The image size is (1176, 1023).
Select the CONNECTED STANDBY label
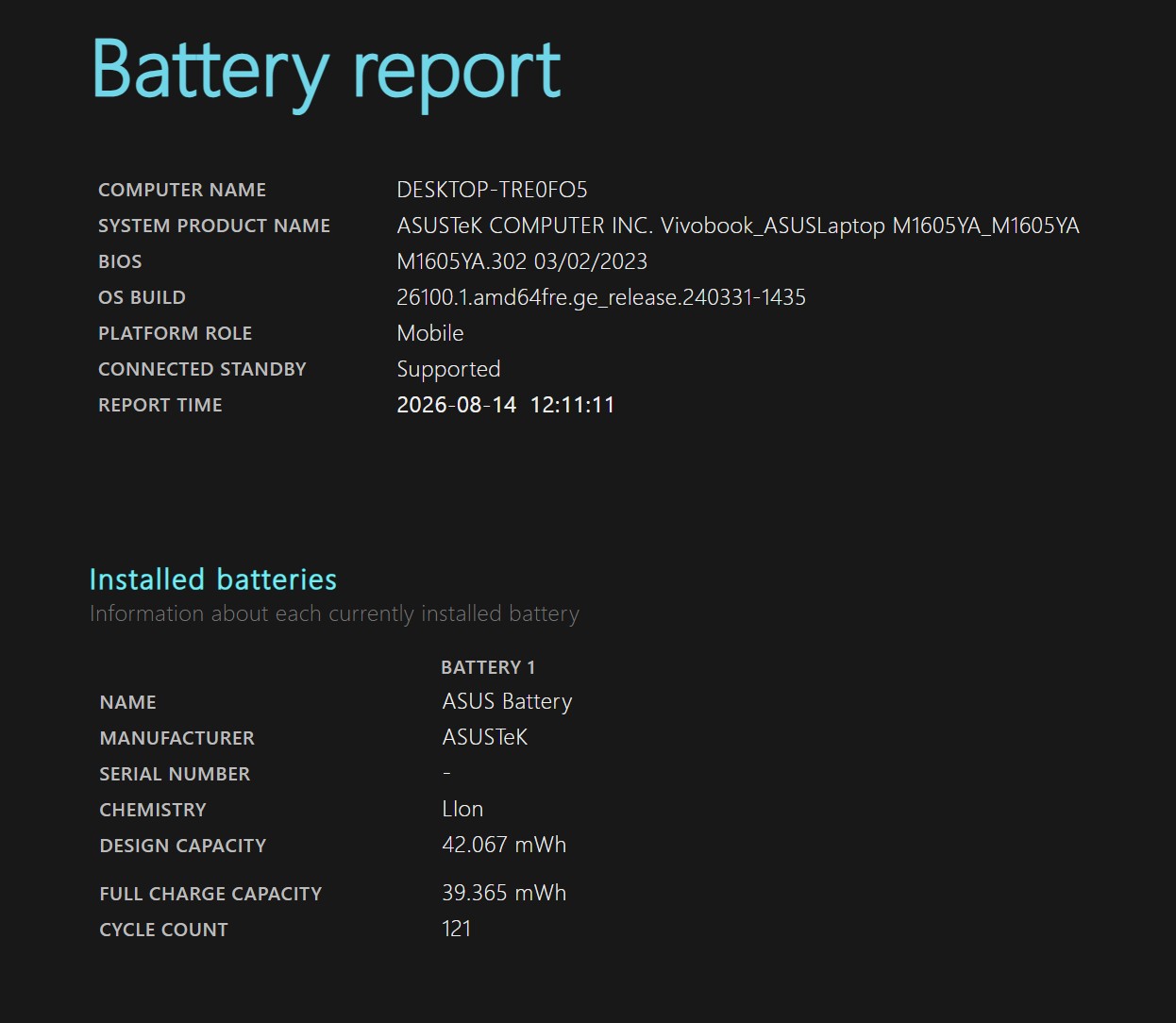(x=202, y=369)
